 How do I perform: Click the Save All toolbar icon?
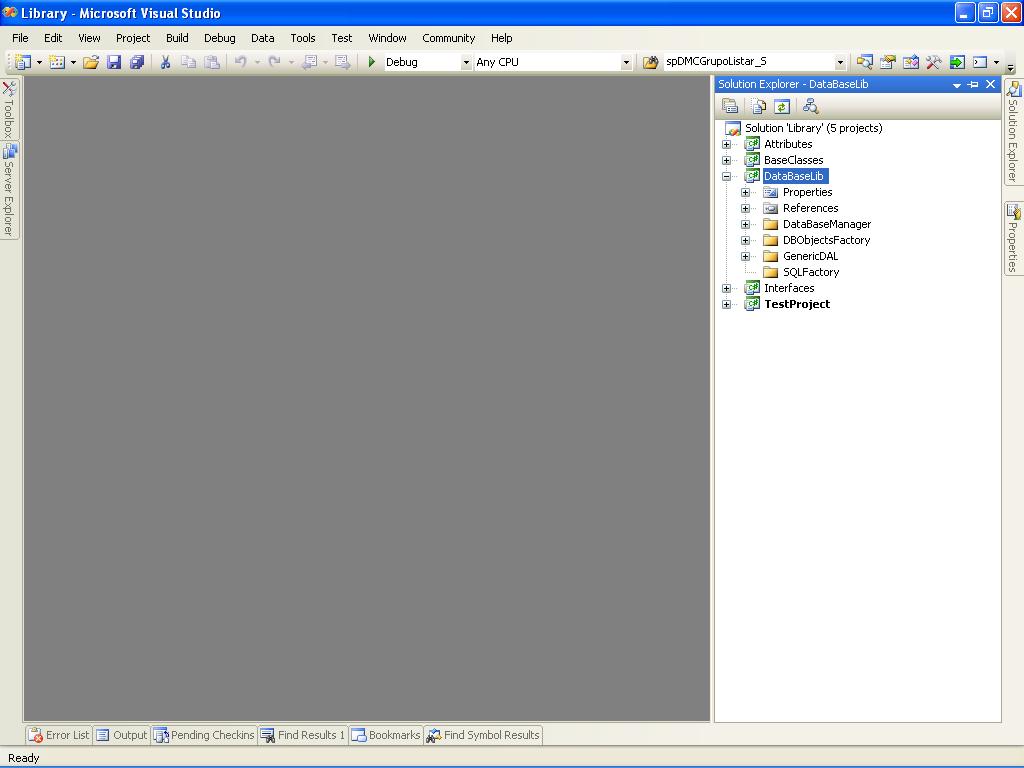(x=136, y=62)
